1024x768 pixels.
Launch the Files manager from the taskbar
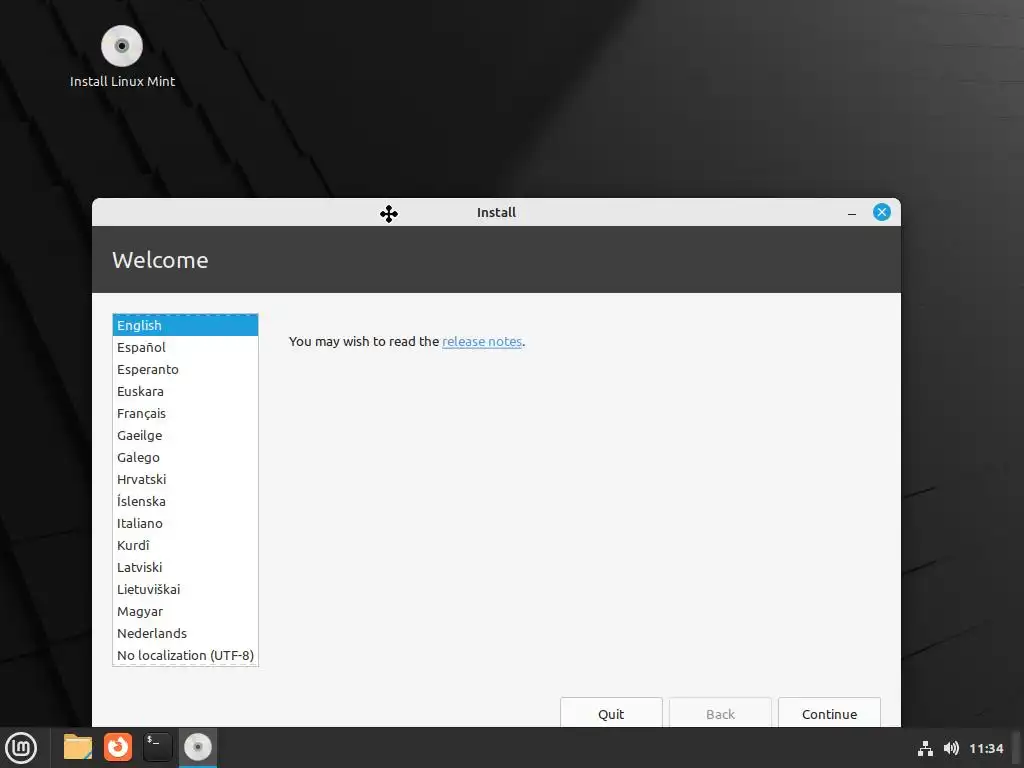coord(78,747)
